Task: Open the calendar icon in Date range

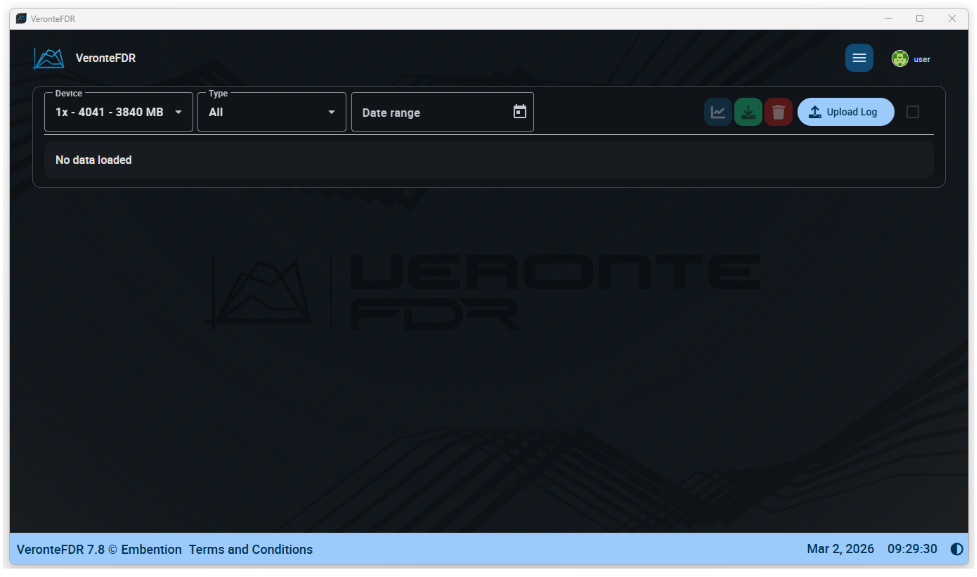Action: [x=519, y=112]
